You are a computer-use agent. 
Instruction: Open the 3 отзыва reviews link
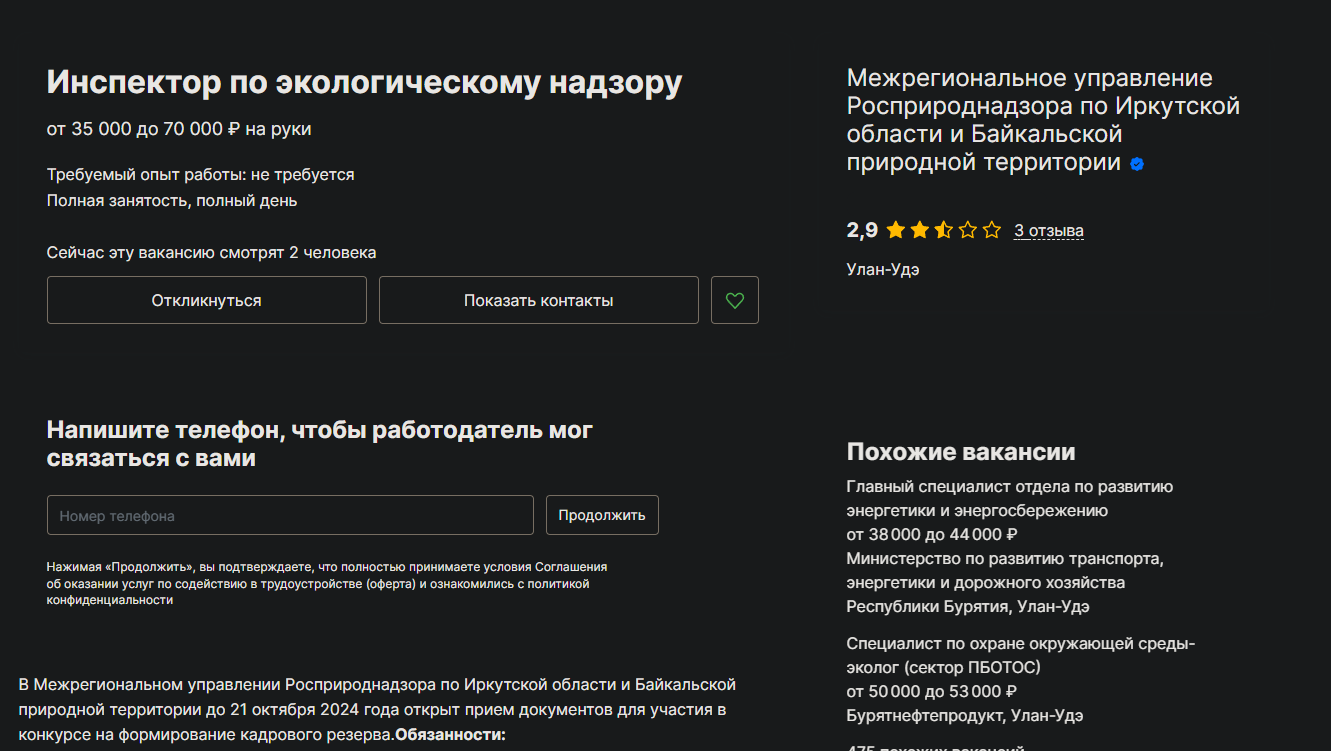(1049, 231)
